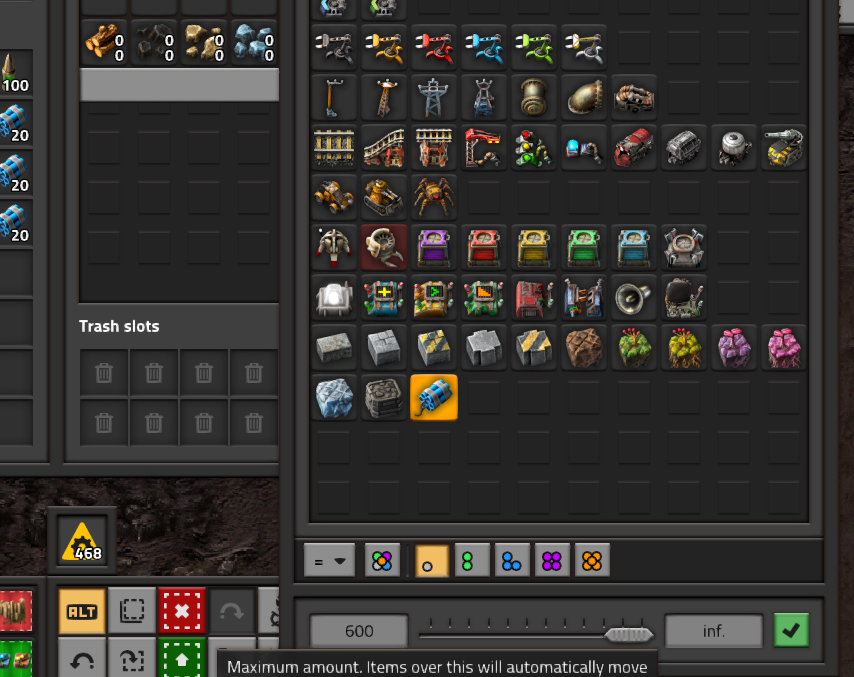854x677 pixels.
Task: Select the big electric pole
Action: click(x=434, y=97)
